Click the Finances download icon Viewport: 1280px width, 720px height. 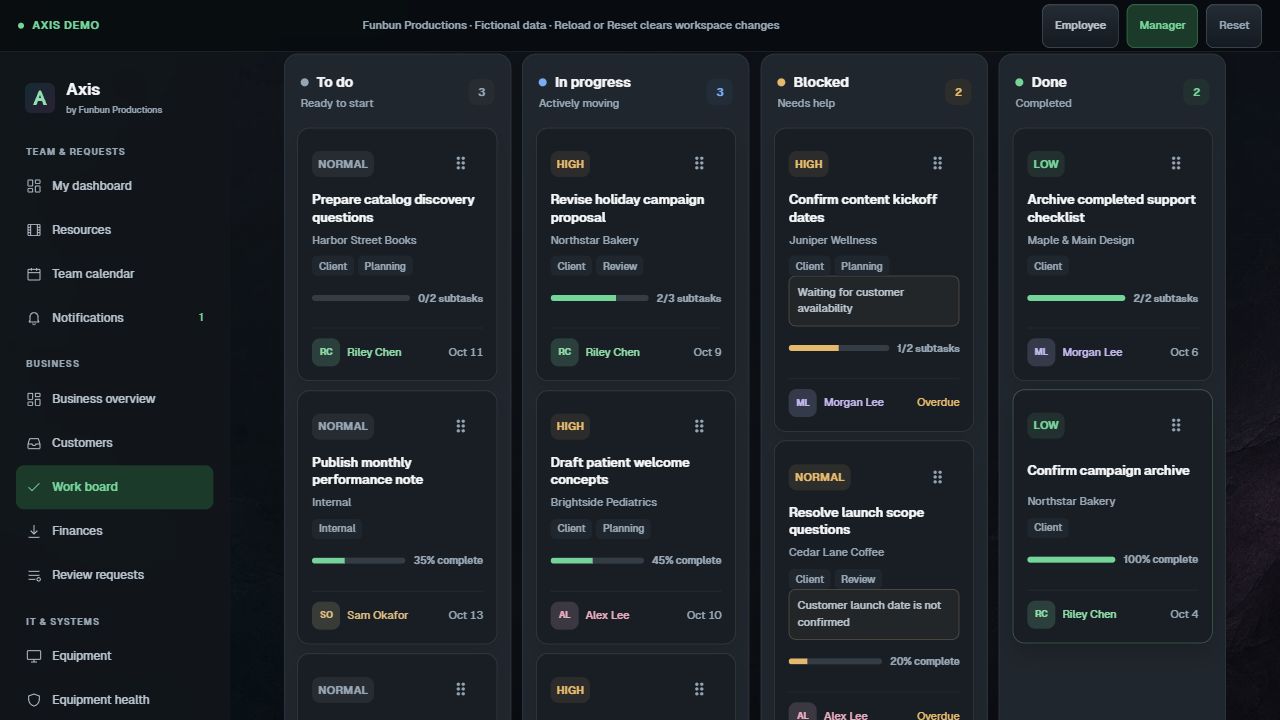pos(34,531)
